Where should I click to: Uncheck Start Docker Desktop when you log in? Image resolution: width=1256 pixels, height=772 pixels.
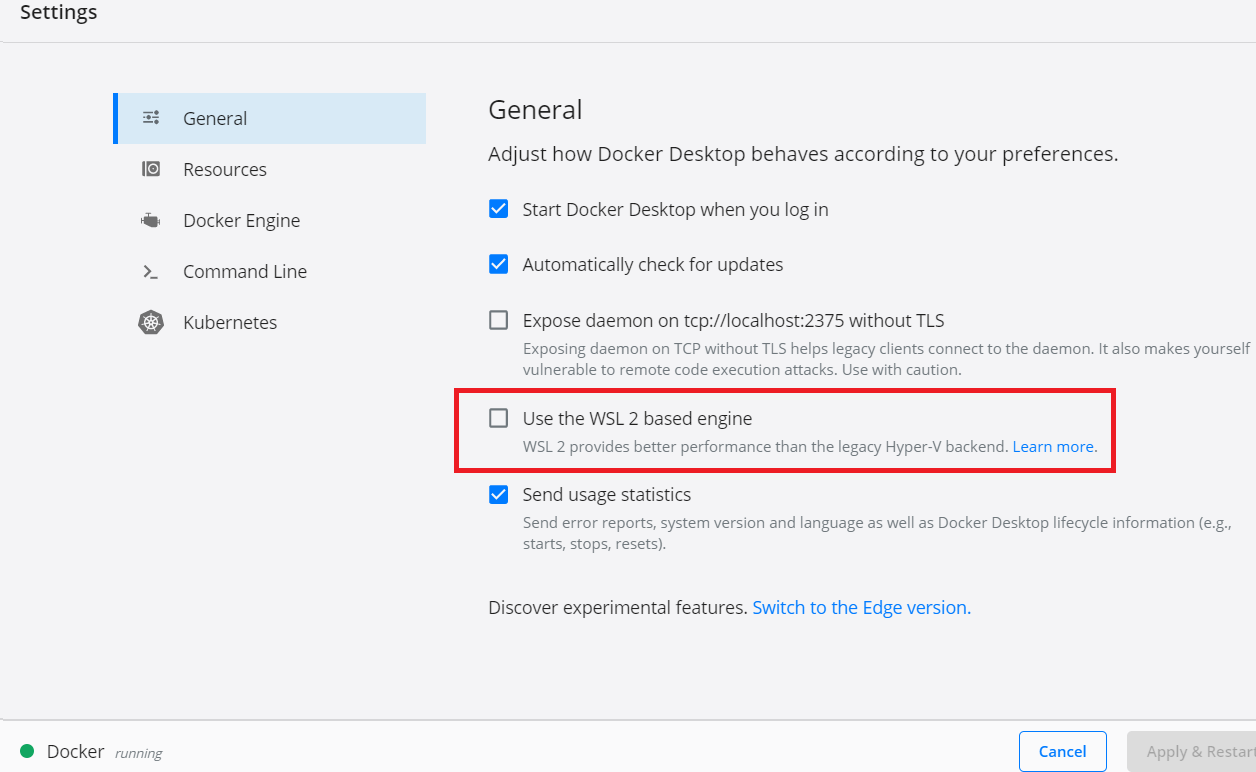coord(498,209)
